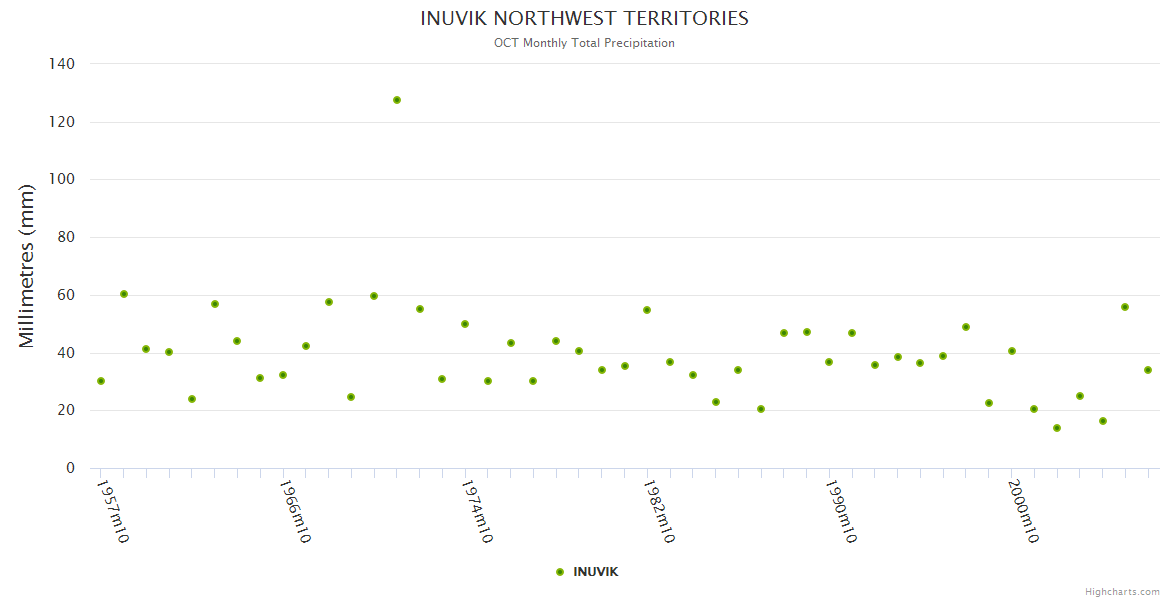Click the first data point above 1957m10
This screenshot has width=1170, height=600.
tap(101, 381)
